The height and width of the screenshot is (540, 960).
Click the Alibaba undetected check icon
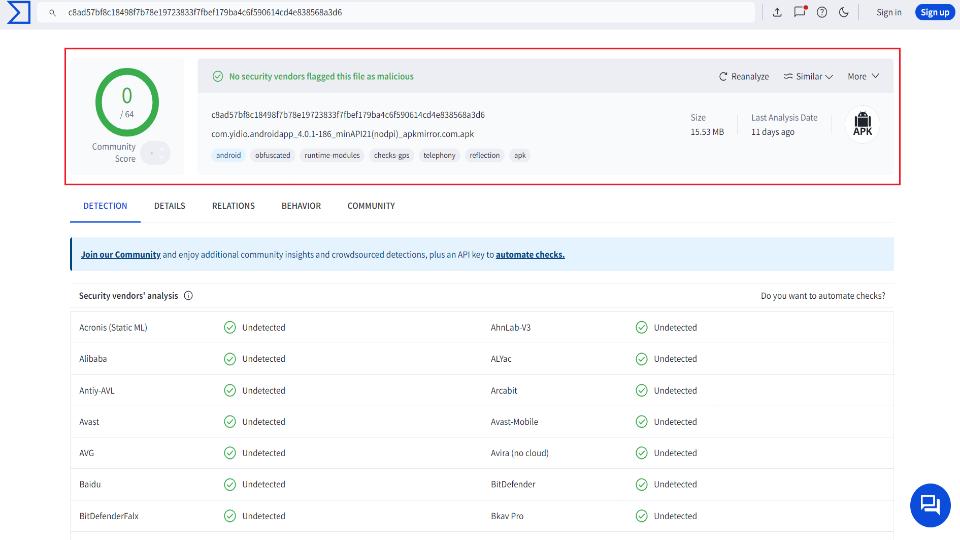230,359
